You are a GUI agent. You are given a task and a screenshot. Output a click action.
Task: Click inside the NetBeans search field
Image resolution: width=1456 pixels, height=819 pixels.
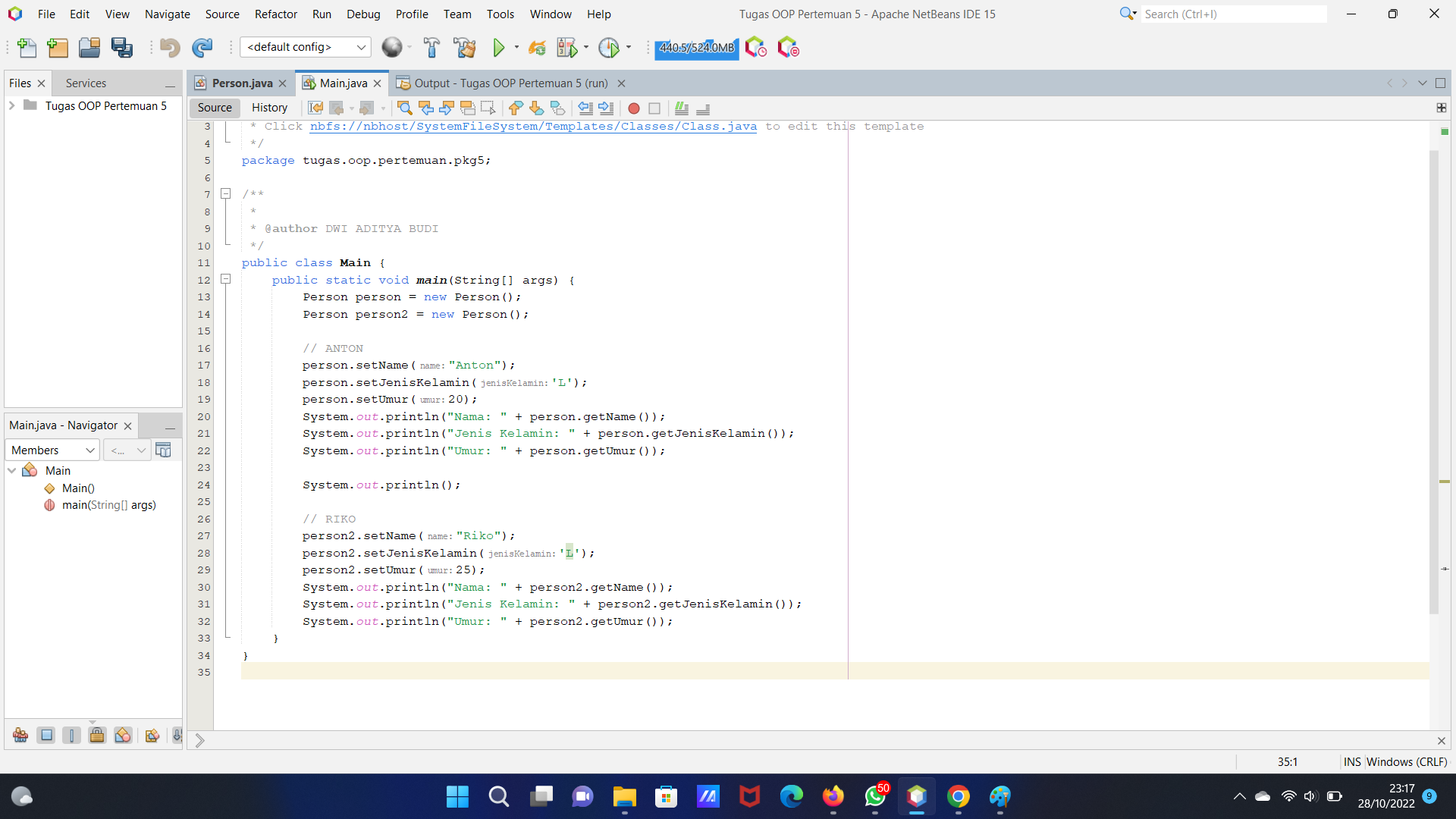[x=1234, y=14]
